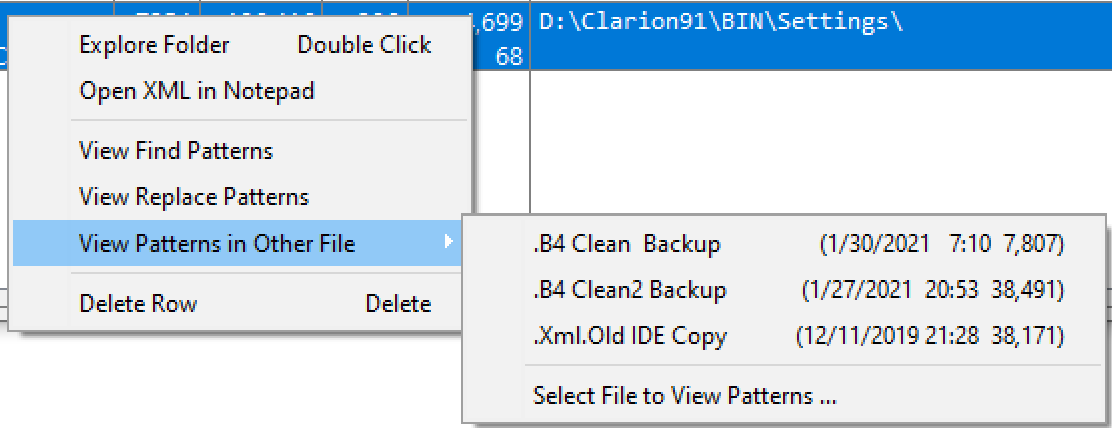The height and width of the screenshot is (428, 1112).
Task: Expand submenu arrow beside View Patterns in Other File
Action: [449, 243]
